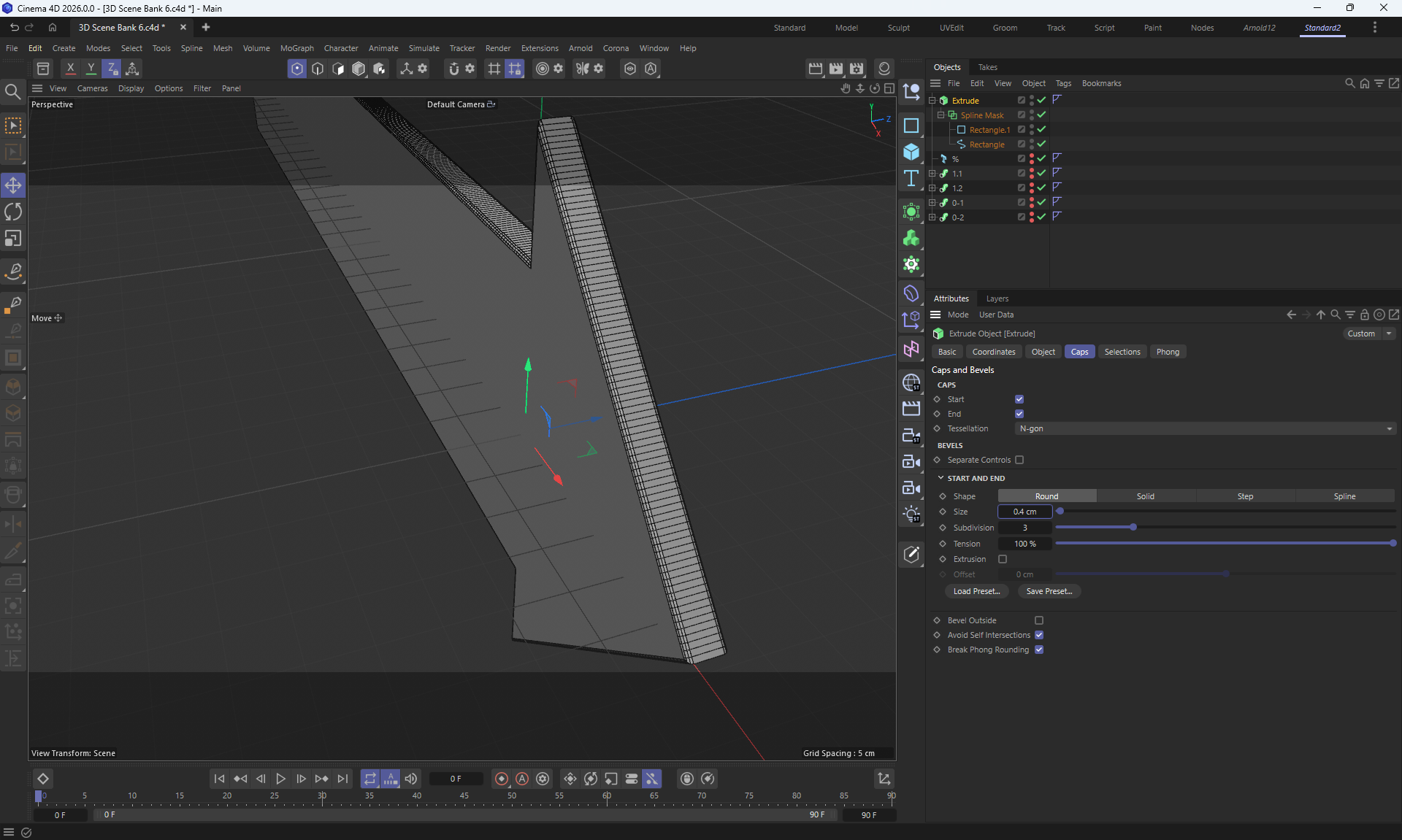This screenshot has height=840, width=1402.
Task: Select the Rotate tool
Action: (x=13, y=212)
